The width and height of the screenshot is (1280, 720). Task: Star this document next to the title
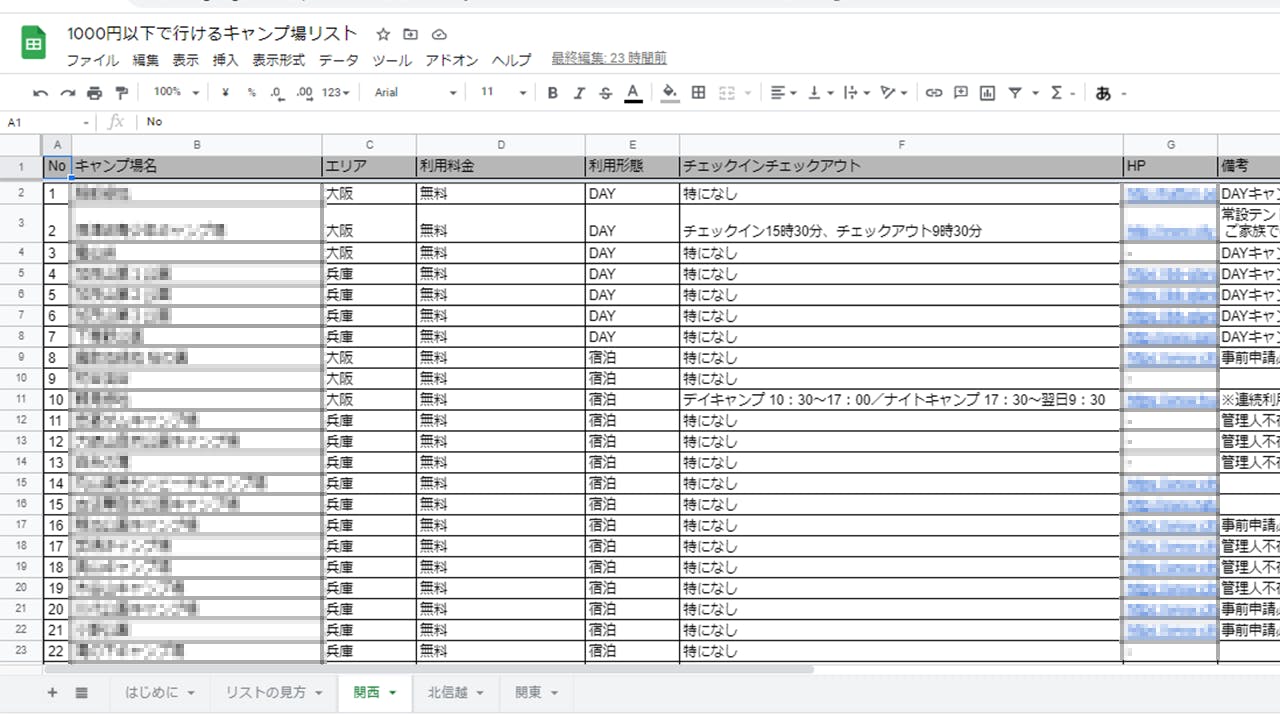pos(383,34)
